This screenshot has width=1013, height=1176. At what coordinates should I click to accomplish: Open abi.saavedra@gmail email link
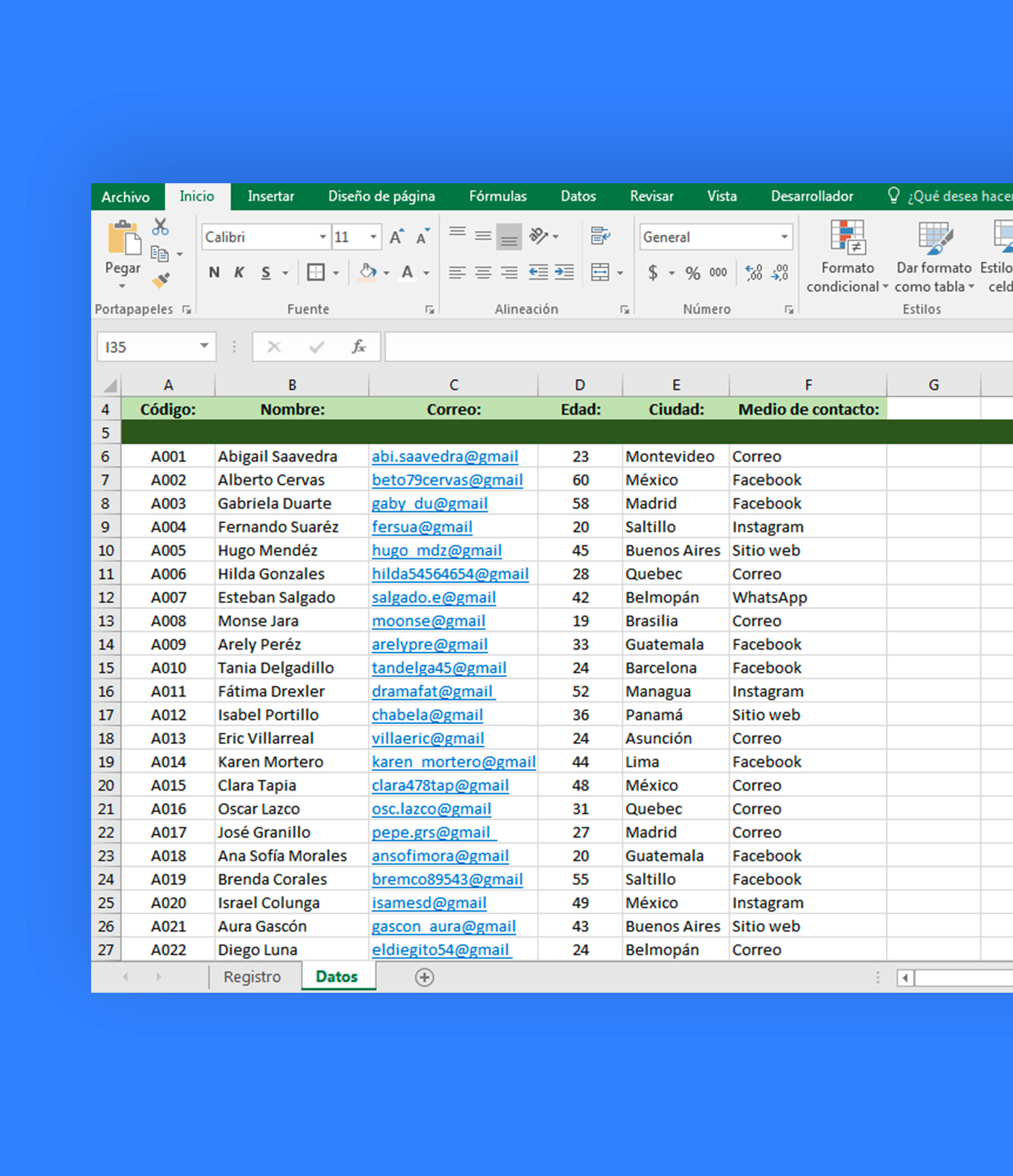[445, 456]
